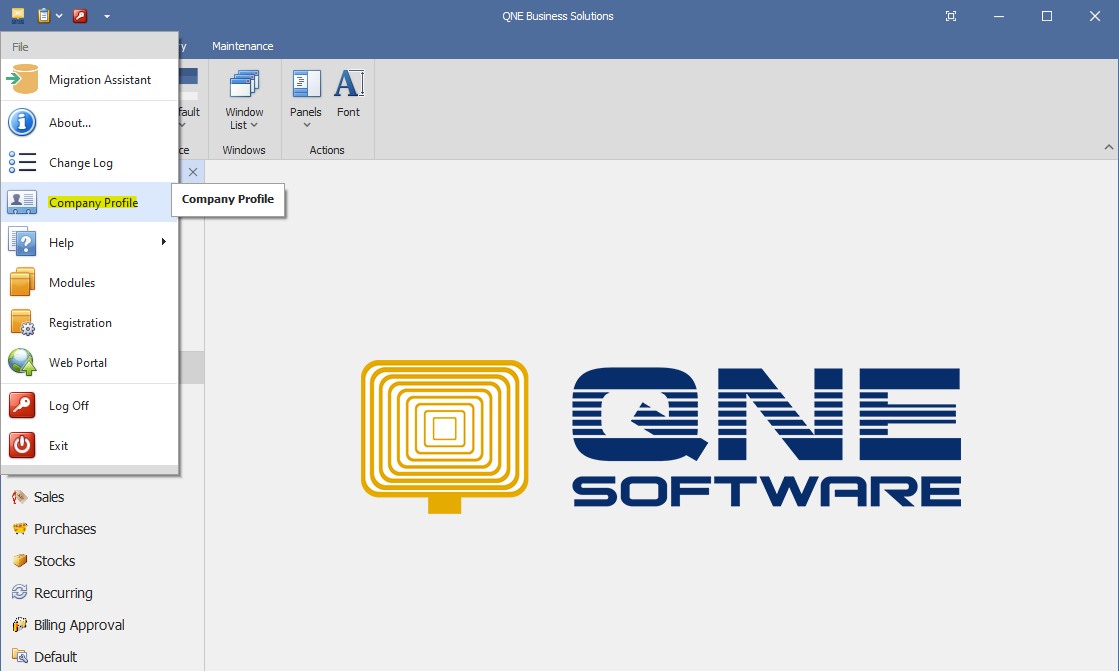Click the red key title bar icon

point(80,16)
